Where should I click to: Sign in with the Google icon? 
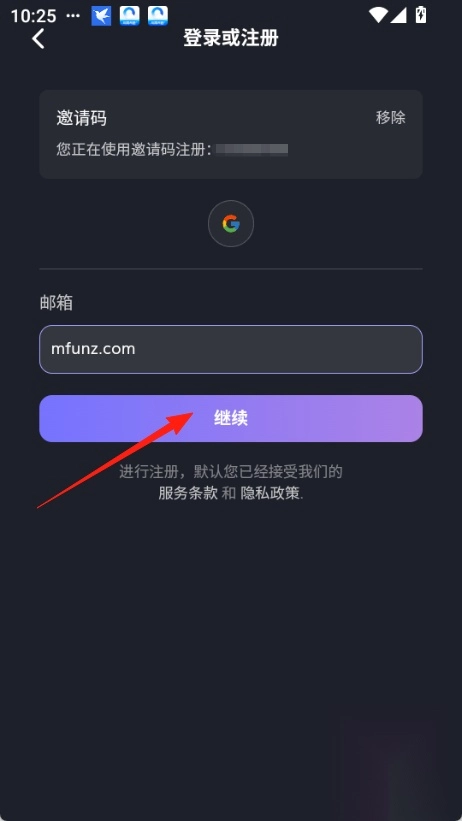[x=231, y=224]
